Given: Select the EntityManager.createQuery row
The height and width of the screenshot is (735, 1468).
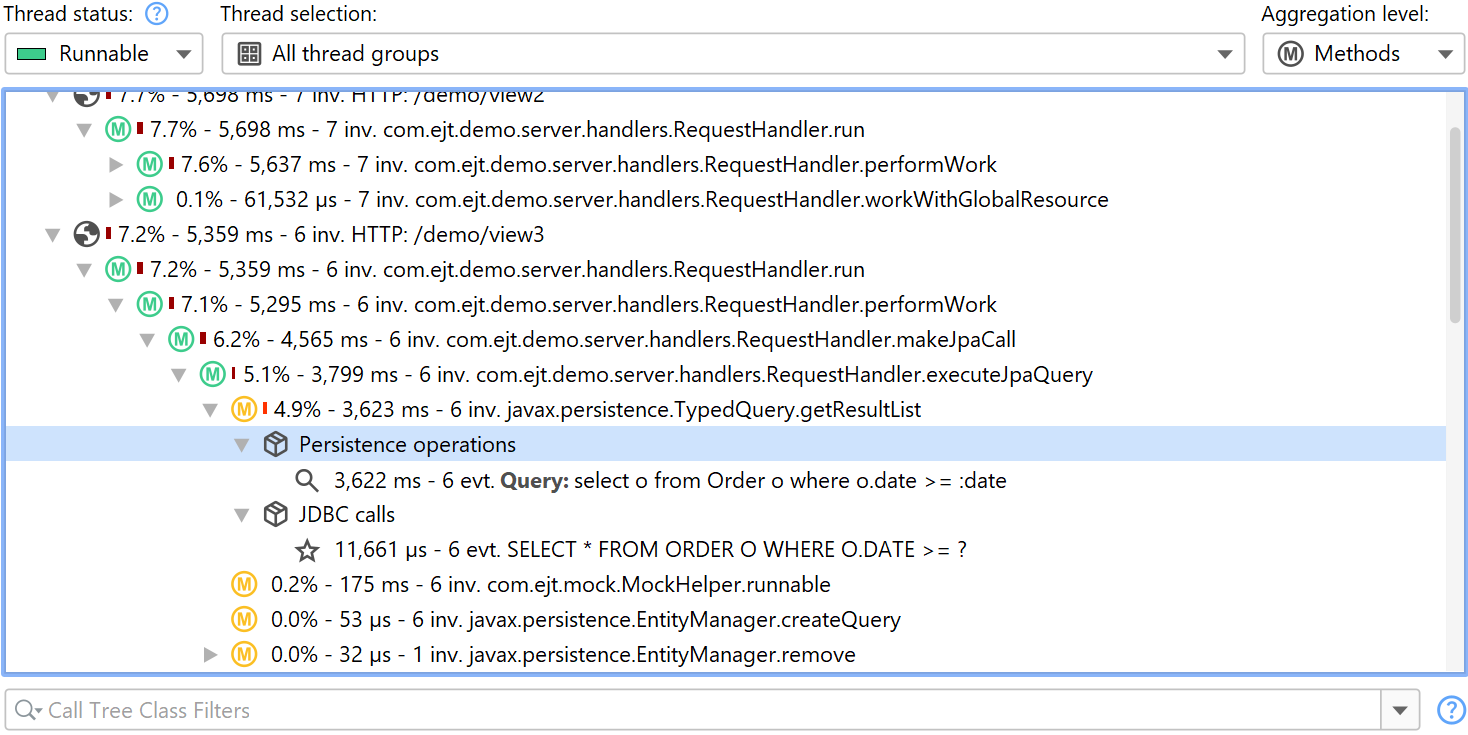Looking at the screenshot, I should point(585,620).
